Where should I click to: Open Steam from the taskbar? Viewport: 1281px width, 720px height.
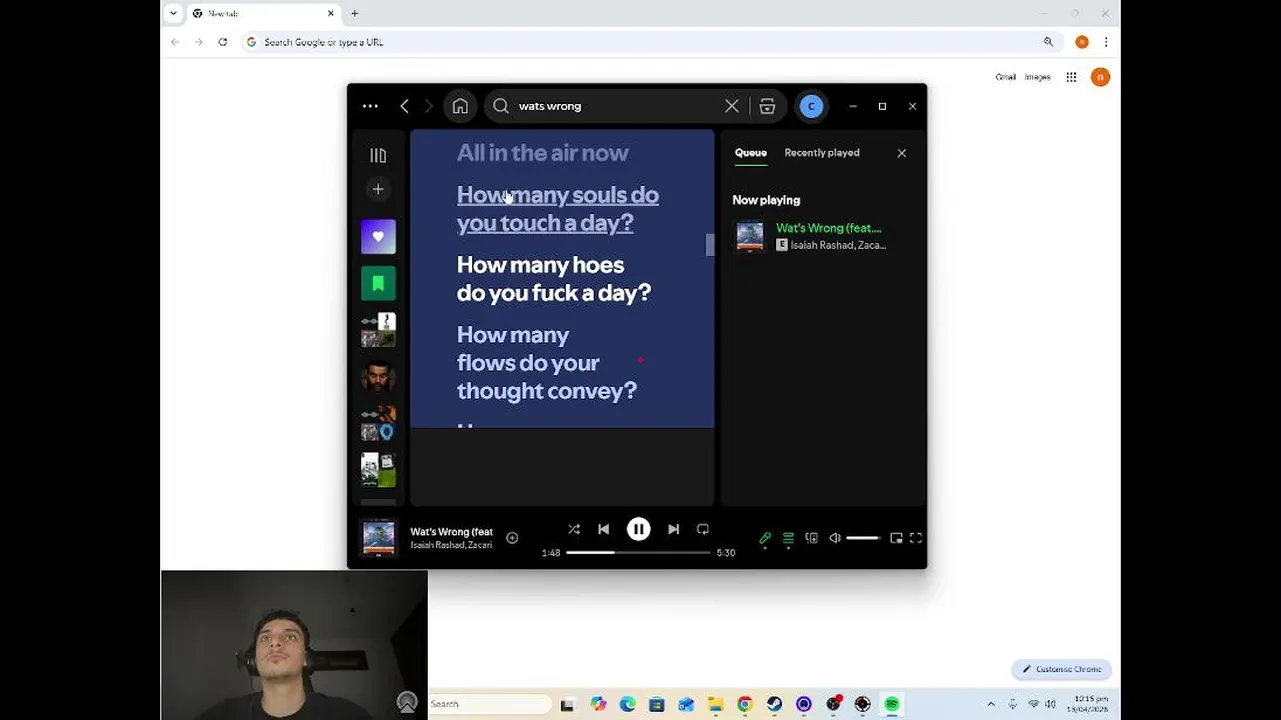(774, 704)
